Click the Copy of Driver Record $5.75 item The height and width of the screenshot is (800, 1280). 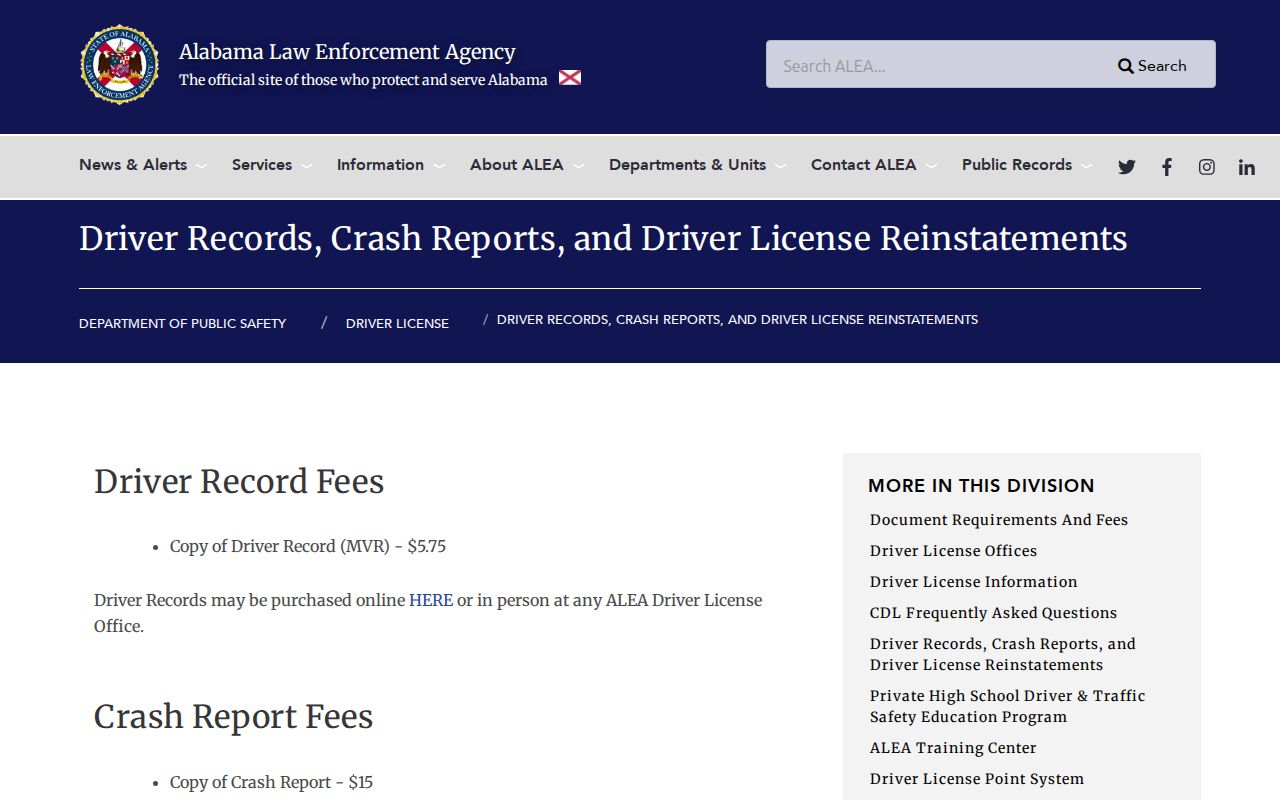pos(308,546)
